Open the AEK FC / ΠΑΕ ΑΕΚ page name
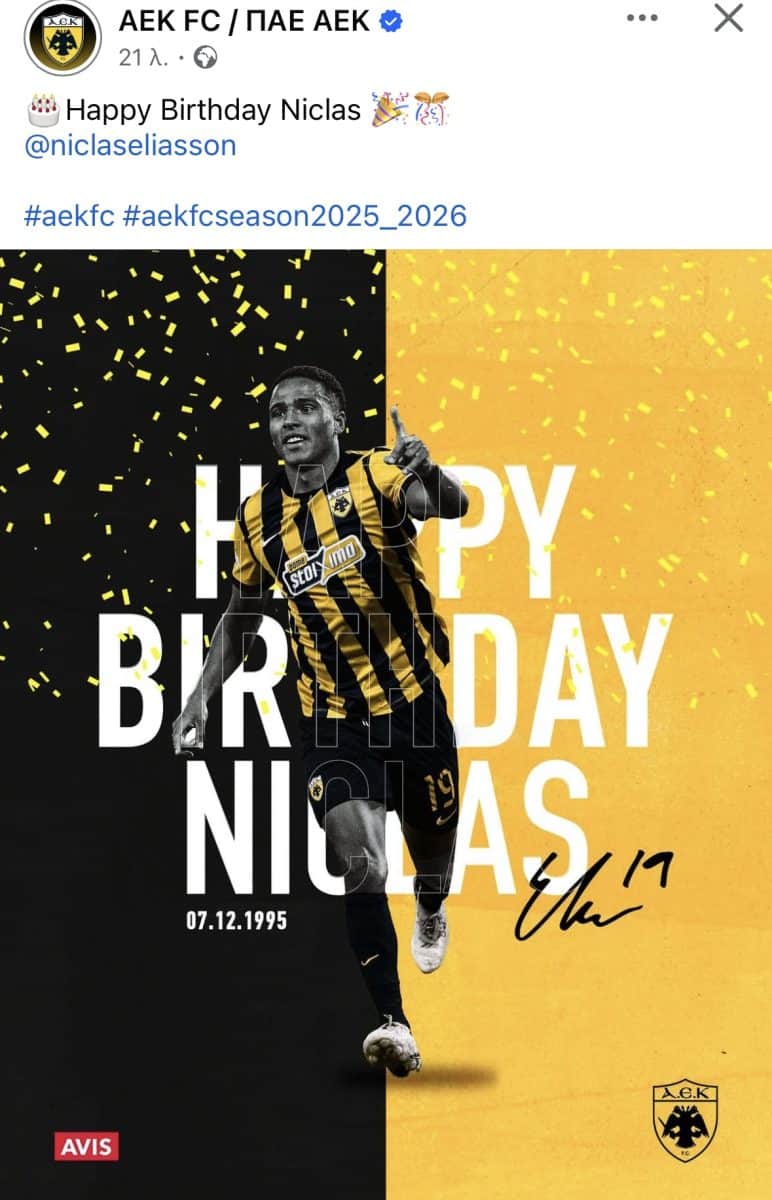The width and height of the screenshot is (772, 1200). [247, 21]
